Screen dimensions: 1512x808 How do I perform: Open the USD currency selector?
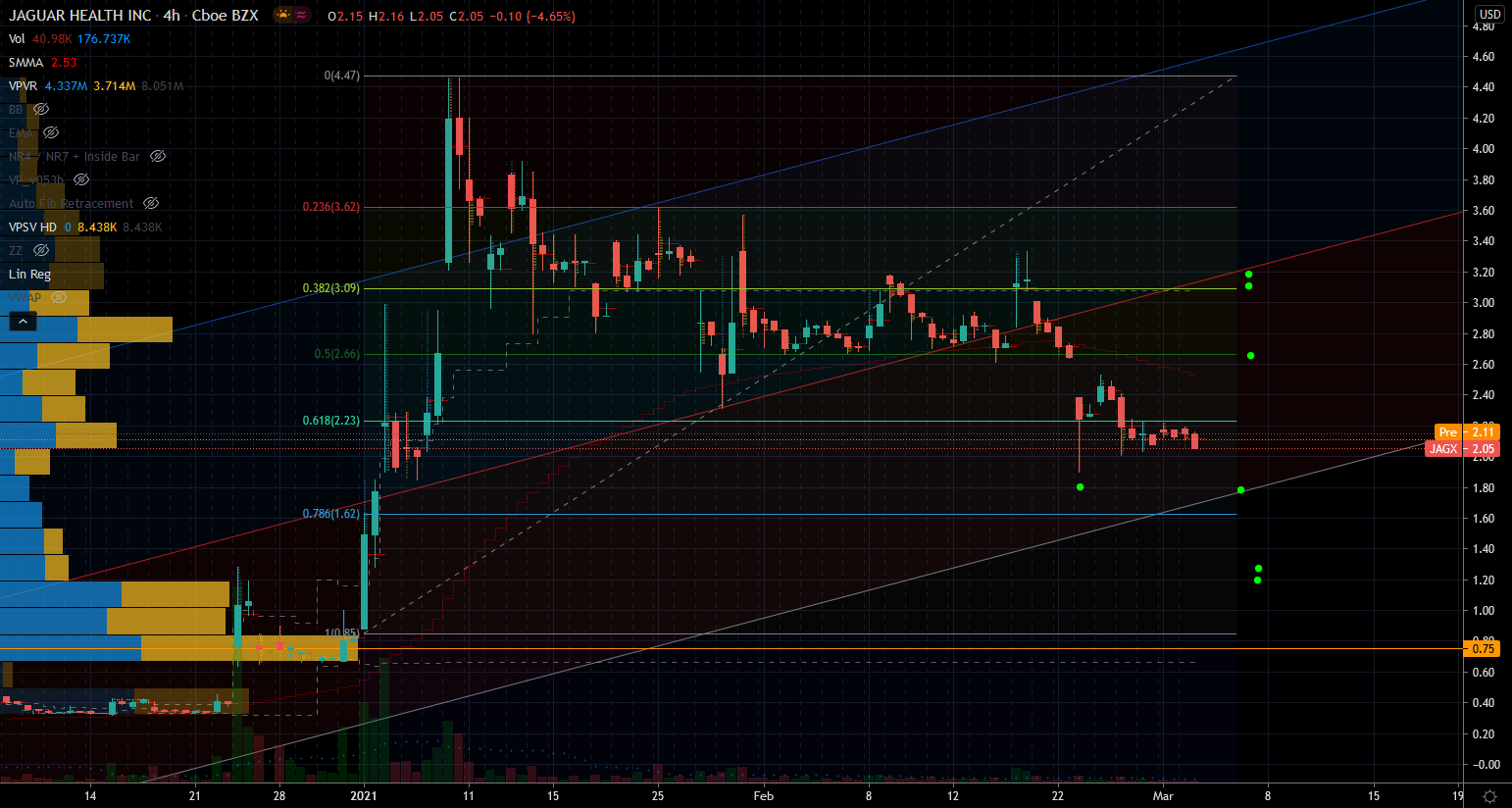[1489, 14]
